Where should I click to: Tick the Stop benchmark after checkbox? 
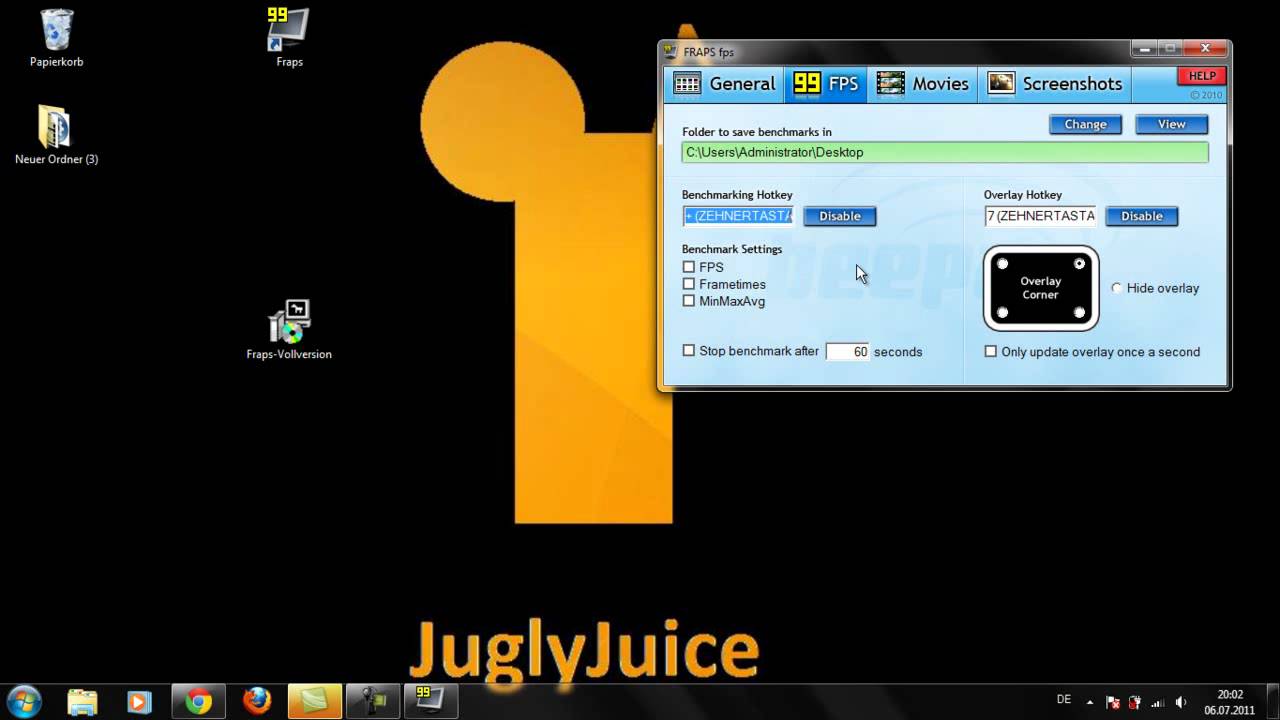689,351
